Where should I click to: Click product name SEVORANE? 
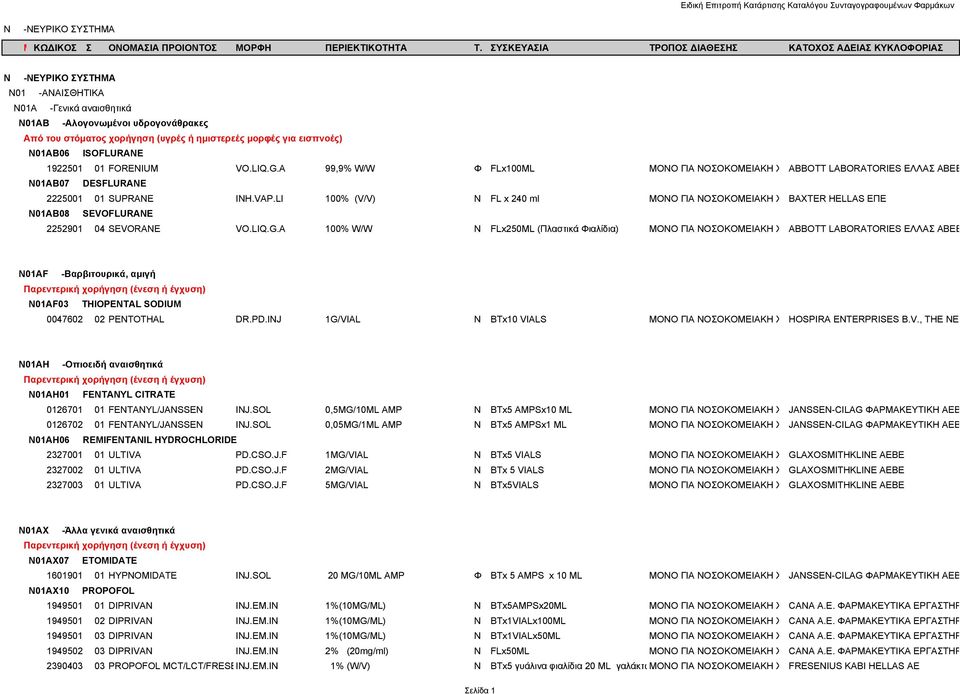[x=134, y=229]
